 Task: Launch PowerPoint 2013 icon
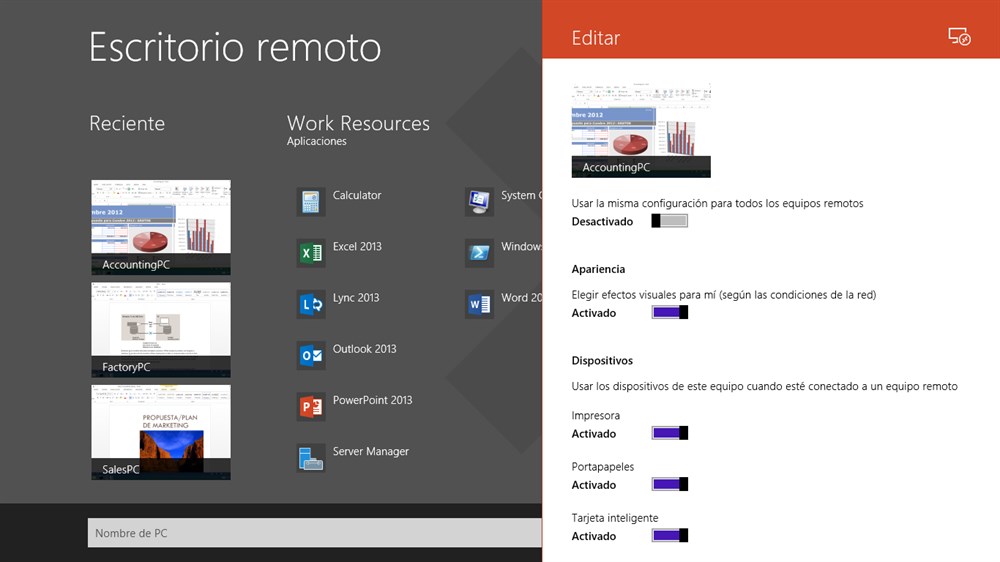pos(311,406)
